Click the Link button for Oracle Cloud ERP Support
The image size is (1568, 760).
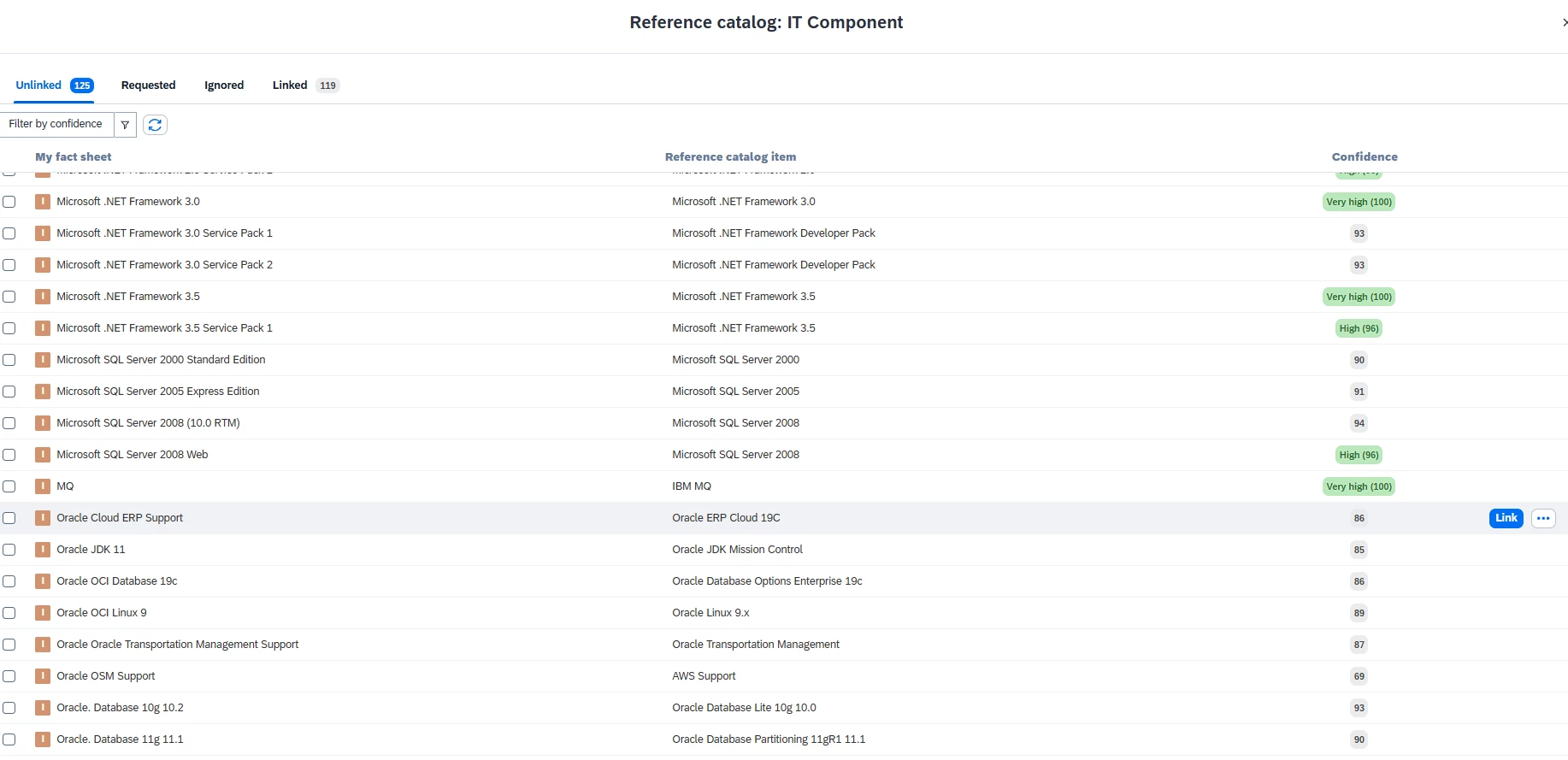[x=1506, y=518]
